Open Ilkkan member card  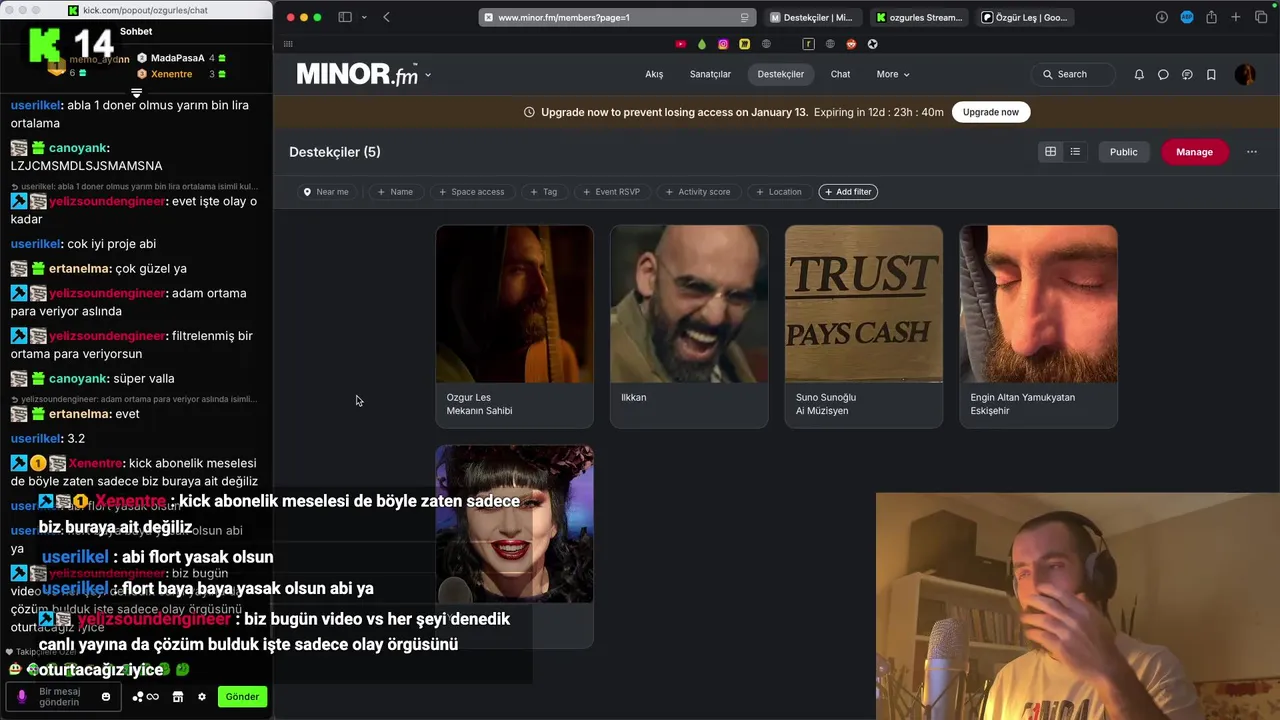[x=689, y=326]
